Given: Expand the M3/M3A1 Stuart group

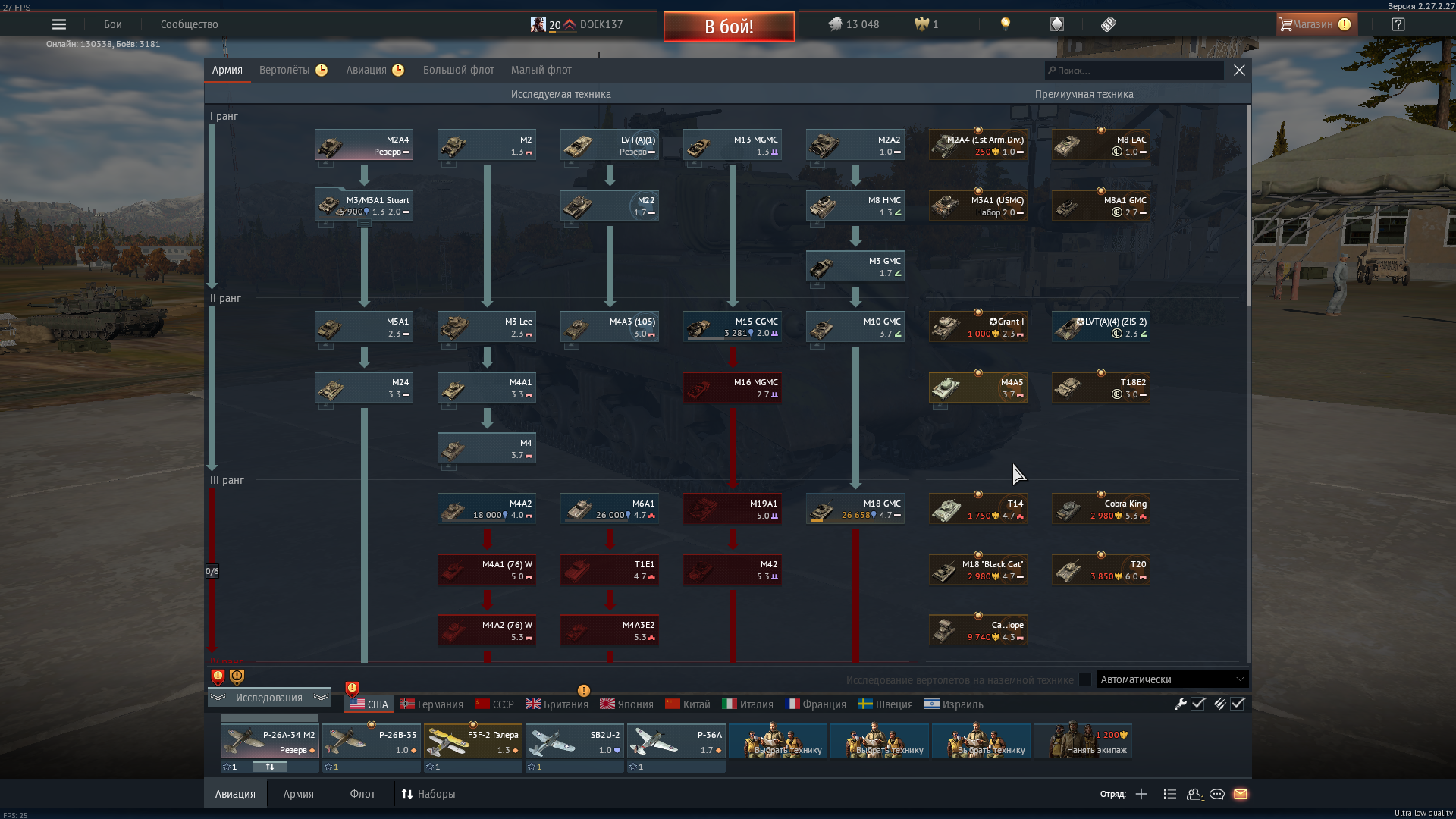Looking at the screenshot, I should (364, 224).
